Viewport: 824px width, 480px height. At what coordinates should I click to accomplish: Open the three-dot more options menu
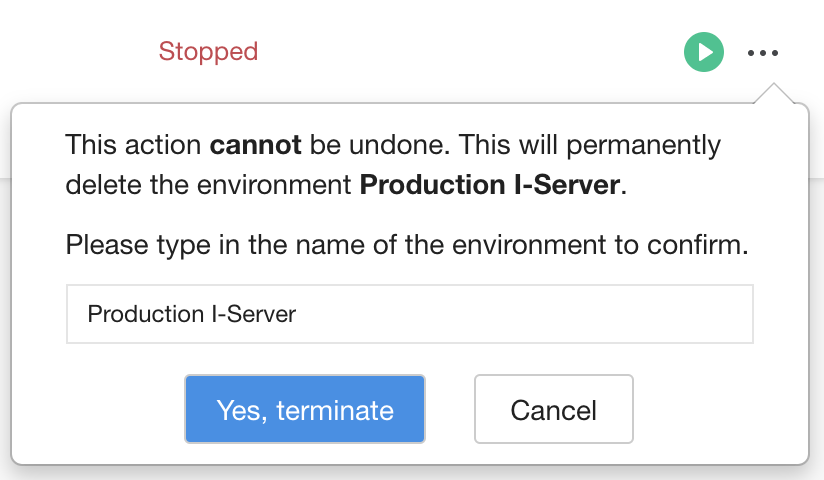point(763,53)
